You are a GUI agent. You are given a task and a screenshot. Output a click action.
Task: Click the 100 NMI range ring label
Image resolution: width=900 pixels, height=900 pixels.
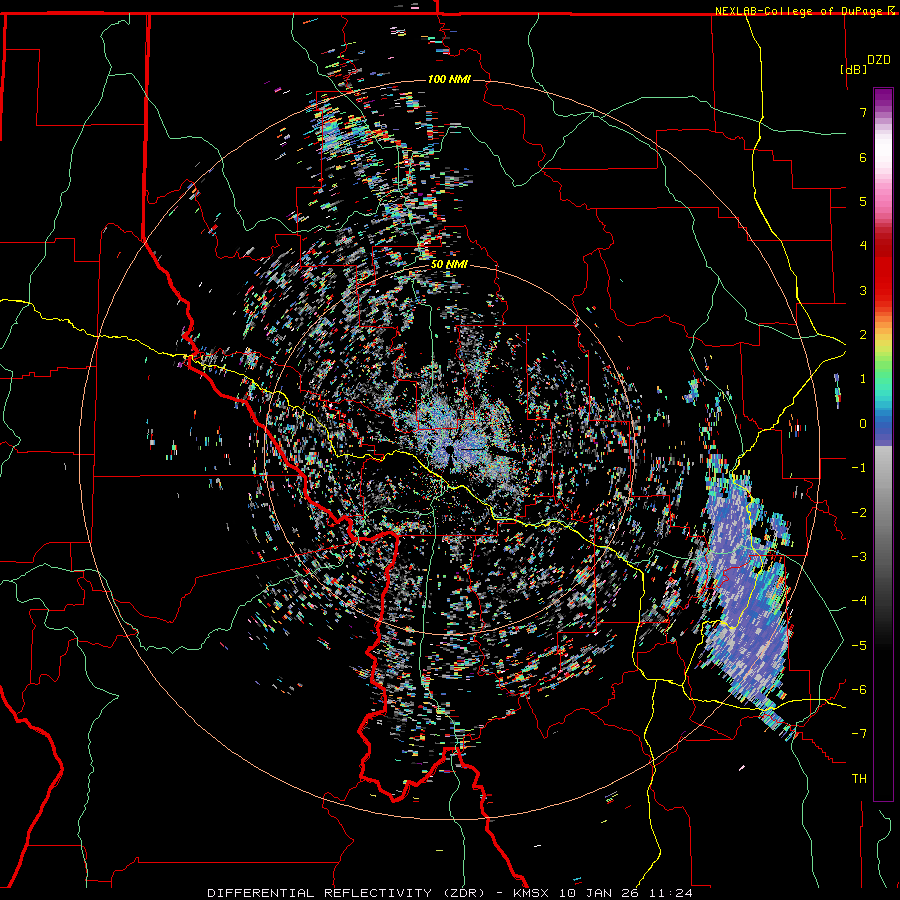pyautogui.click(x=449, y=79)
